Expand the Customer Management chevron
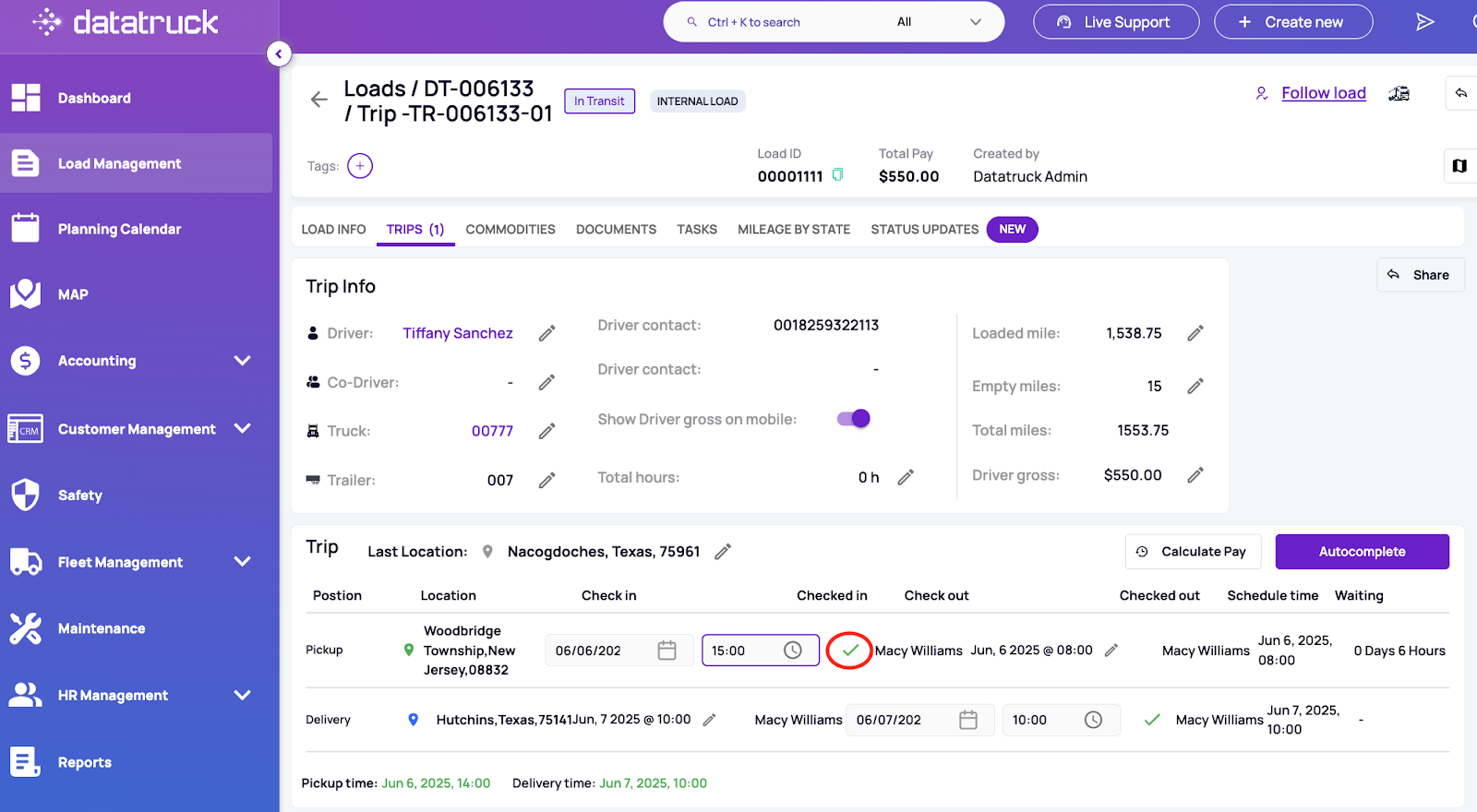This screenshot has width=1477, height=812. (243, 428)
